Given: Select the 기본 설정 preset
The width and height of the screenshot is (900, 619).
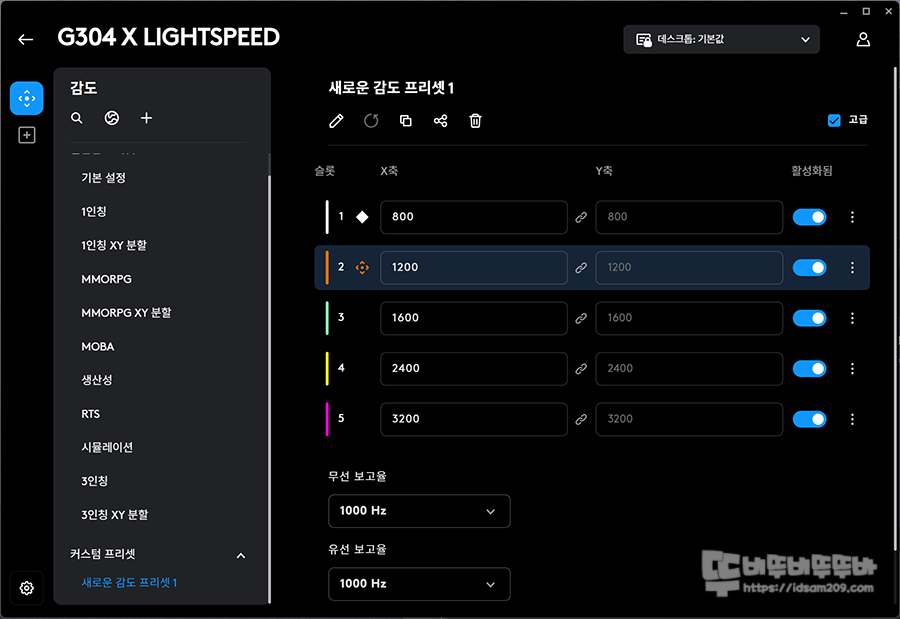Looking at the screenshot, I should [x=103, y=178].
